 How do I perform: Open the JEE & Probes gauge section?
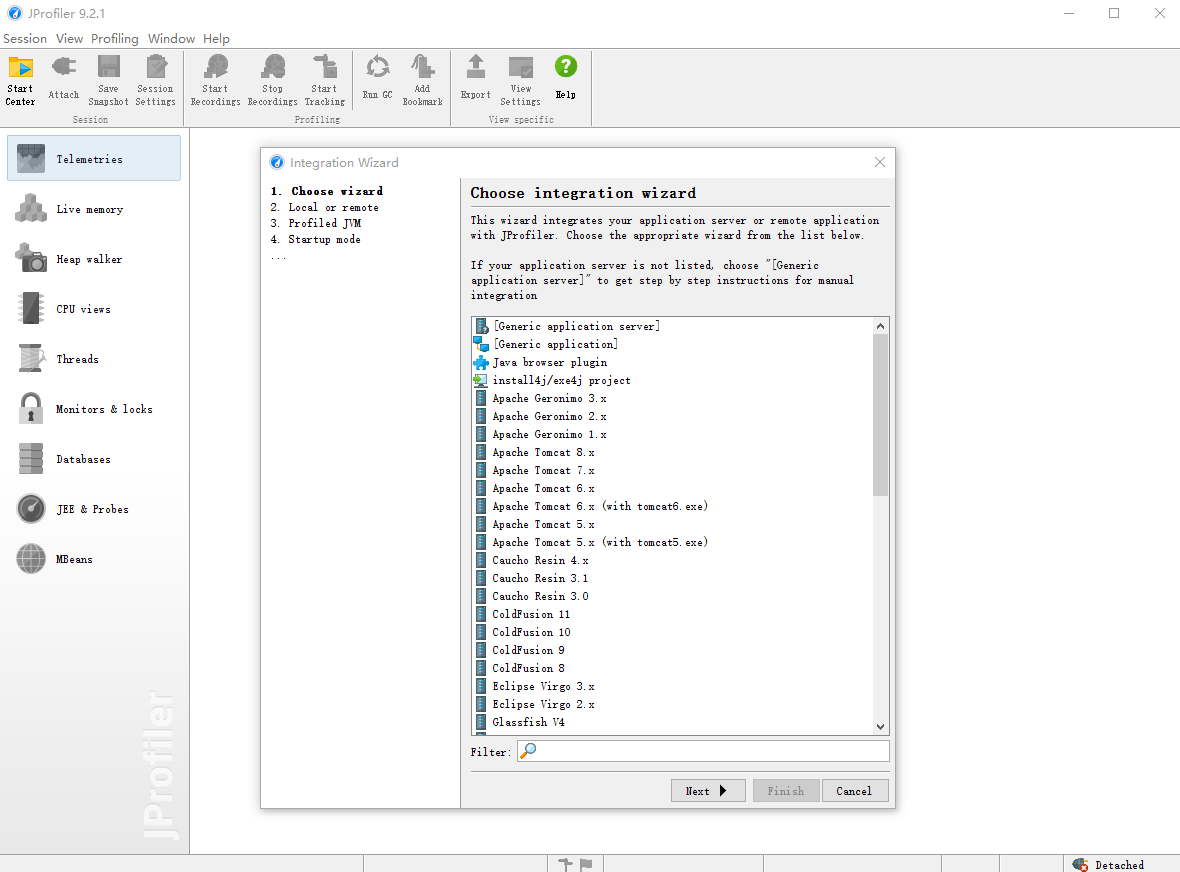pos(94,509)
